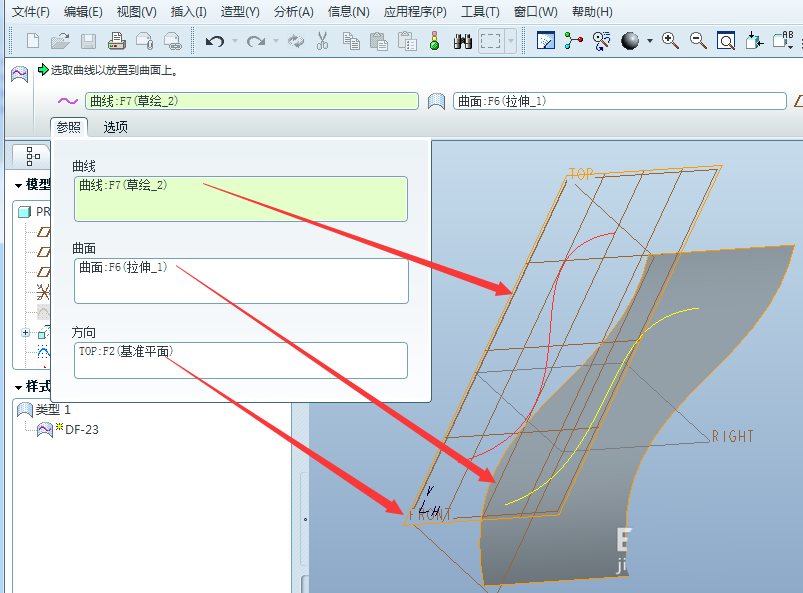Select the shaded sphere display icon
Viewport: 803px width, 593px height.
[630, 41]
